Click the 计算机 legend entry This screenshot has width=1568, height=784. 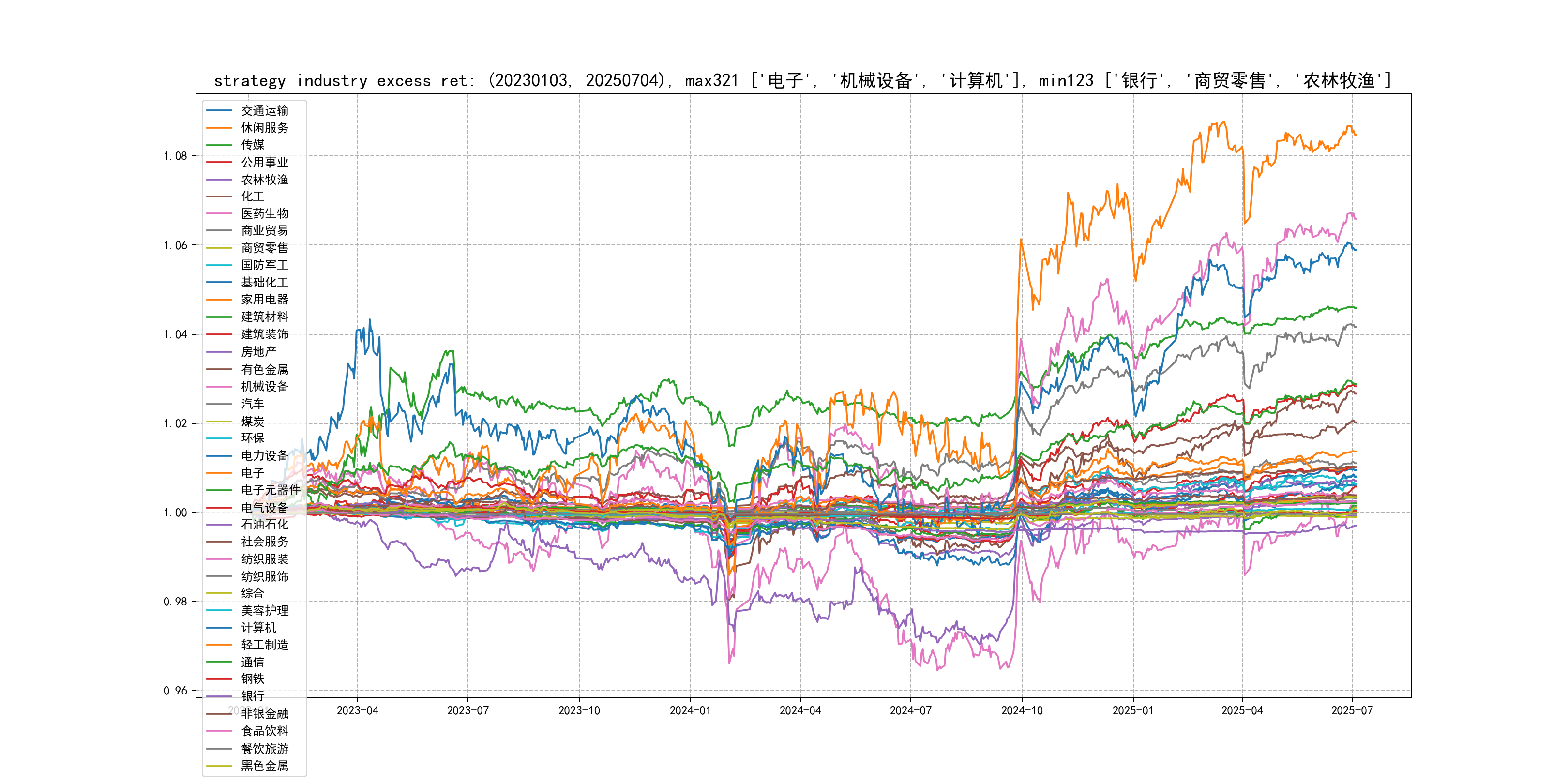(x=258, y=628)
